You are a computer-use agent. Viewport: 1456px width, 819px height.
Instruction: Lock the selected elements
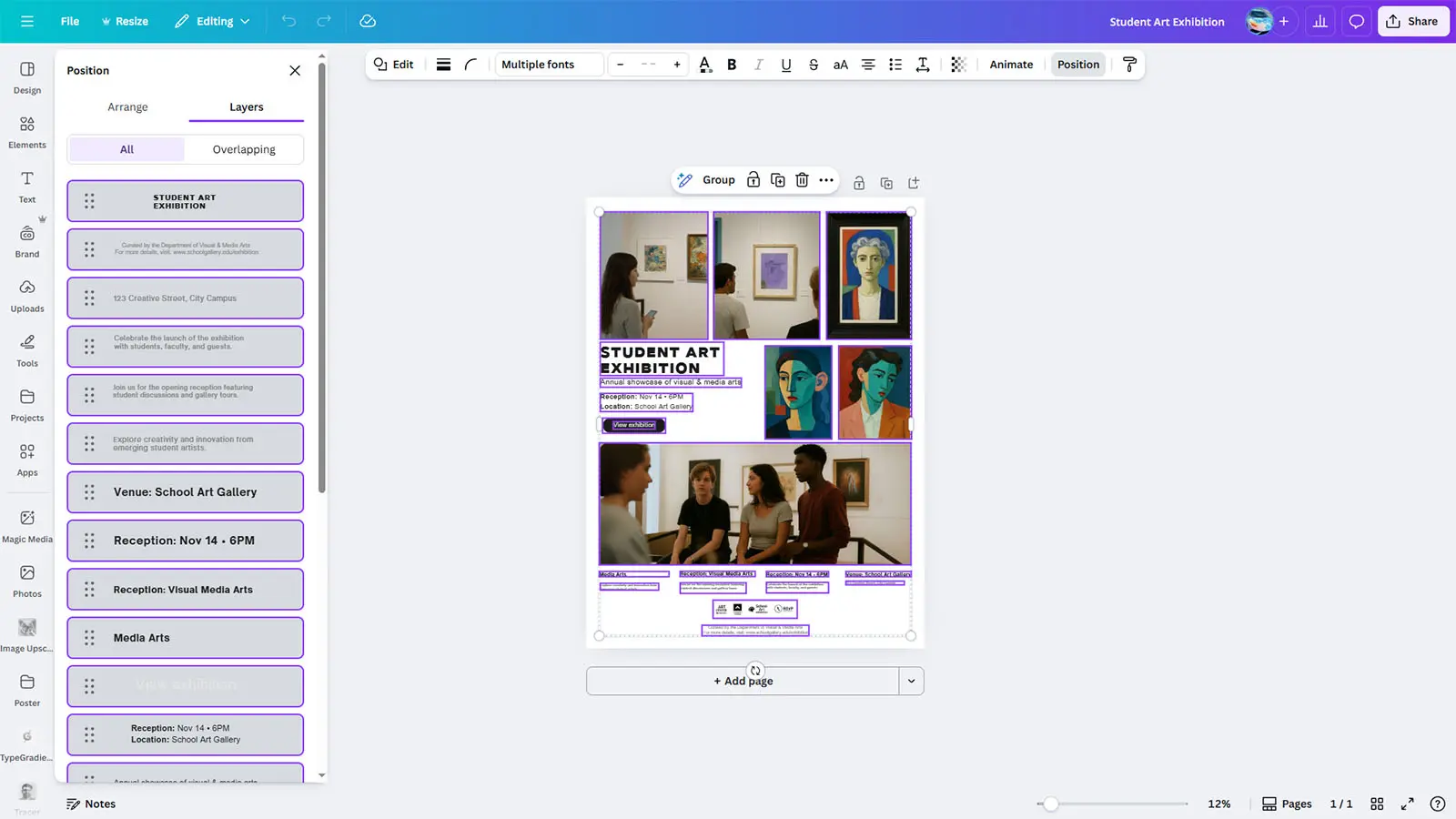click(753, 180)
